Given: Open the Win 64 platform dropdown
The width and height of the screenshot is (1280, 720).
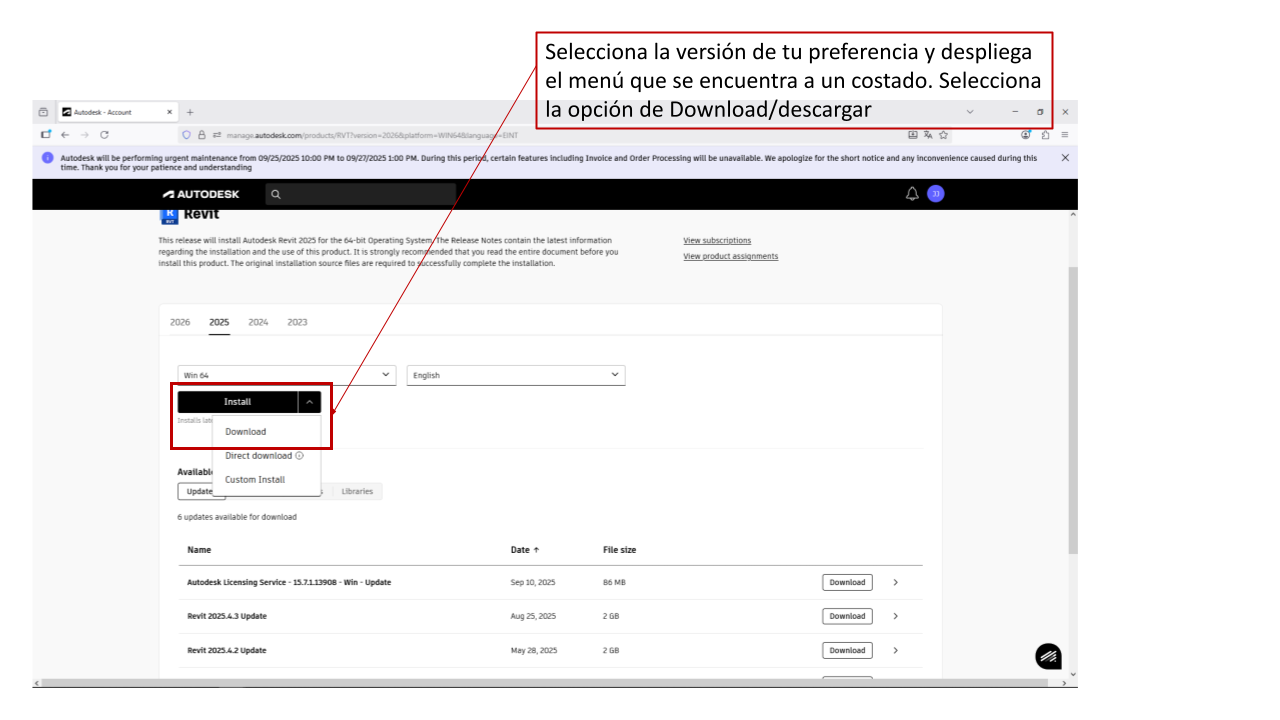Looking at the screenshot, I should pyautogui.click(x=287, y=375).
